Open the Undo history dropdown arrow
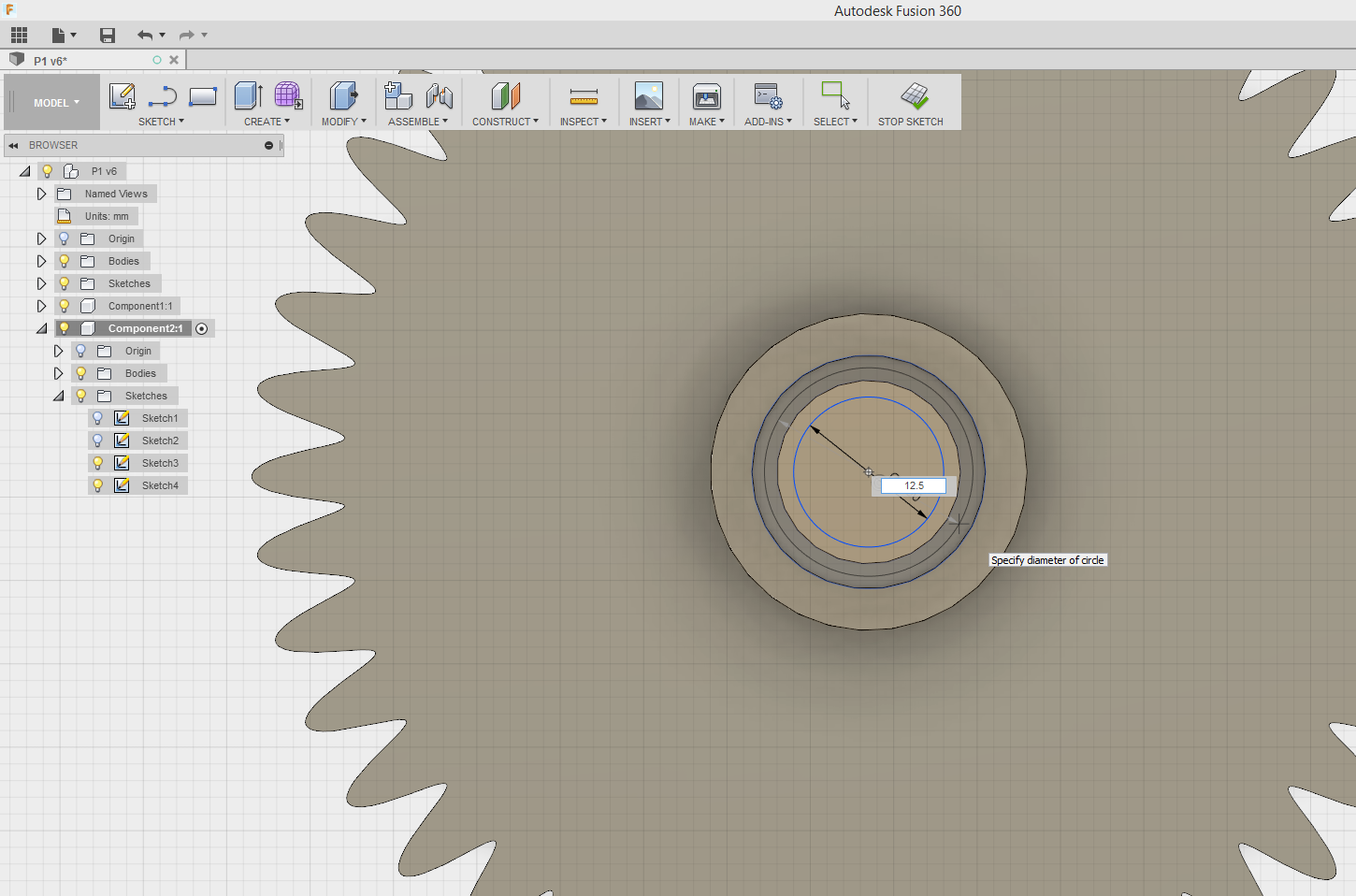 click(x=162, y=36)
